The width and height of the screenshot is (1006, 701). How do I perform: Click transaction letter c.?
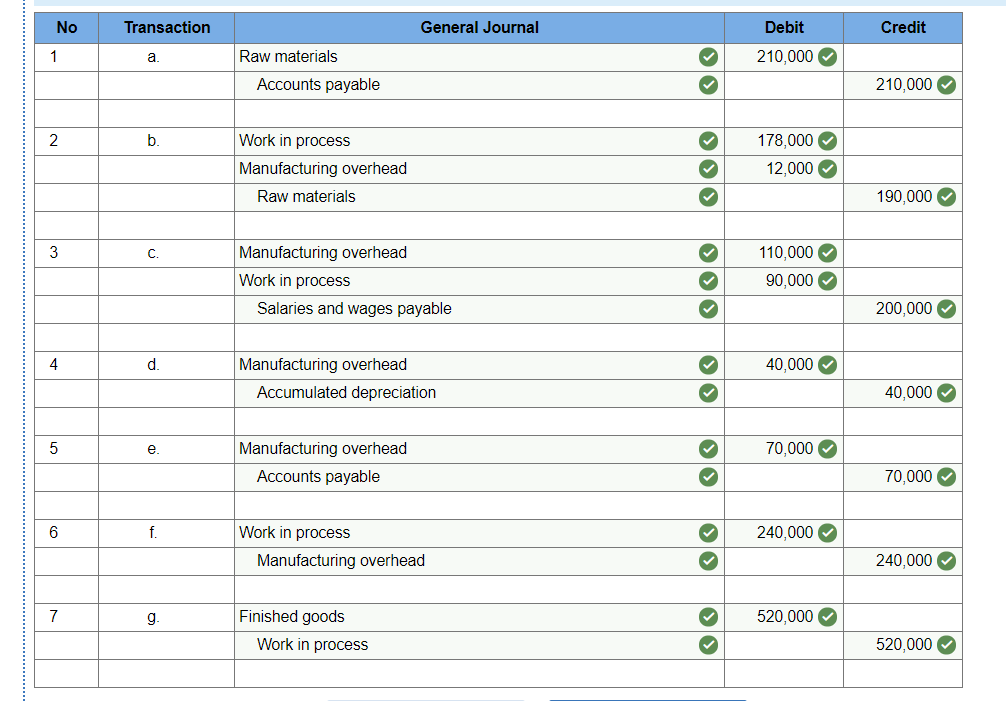pyautogui.click(x=153, y=253)
